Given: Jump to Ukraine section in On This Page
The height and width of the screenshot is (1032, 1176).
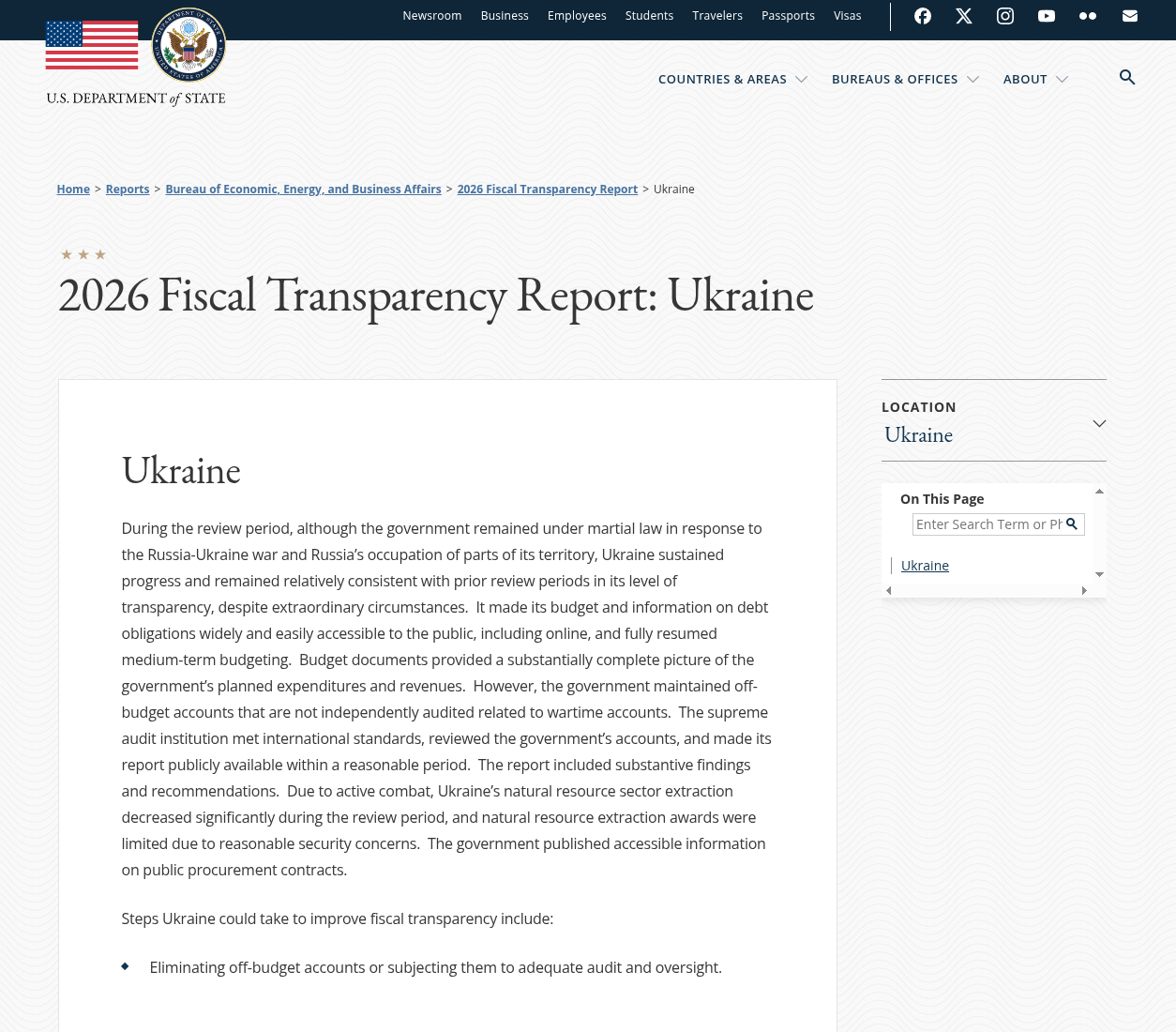Looking at the screenshot, I should coord(925,566).
